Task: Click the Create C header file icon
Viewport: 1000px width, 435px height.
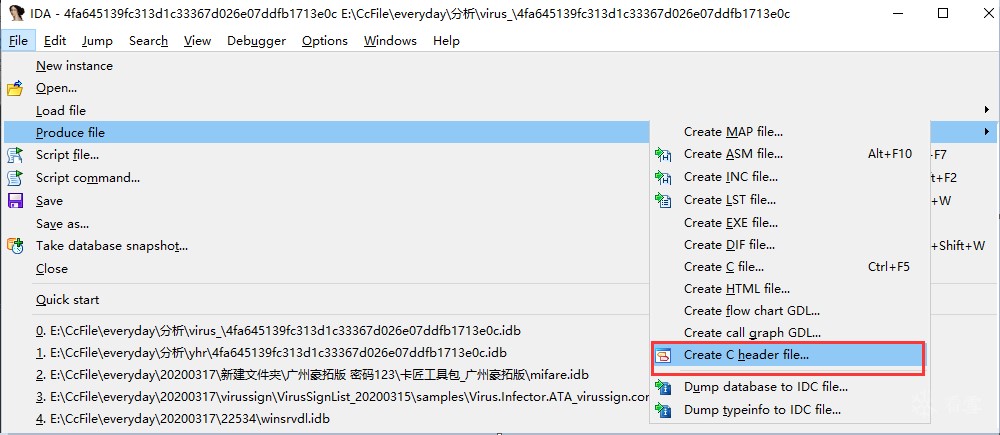Action: [663, 355]
